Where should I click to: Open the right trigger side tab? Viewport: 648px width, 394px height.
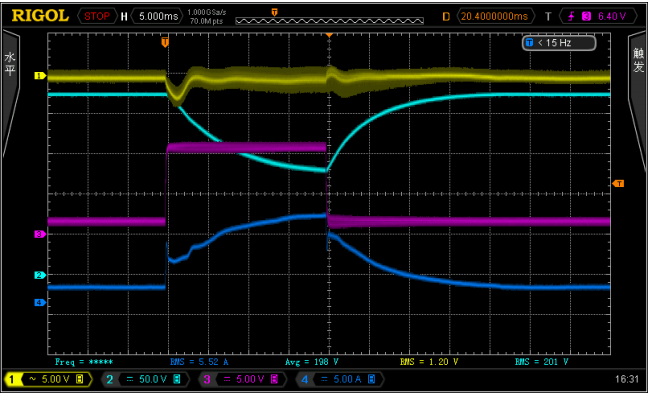pyautogui.click(x=638, y=99)
